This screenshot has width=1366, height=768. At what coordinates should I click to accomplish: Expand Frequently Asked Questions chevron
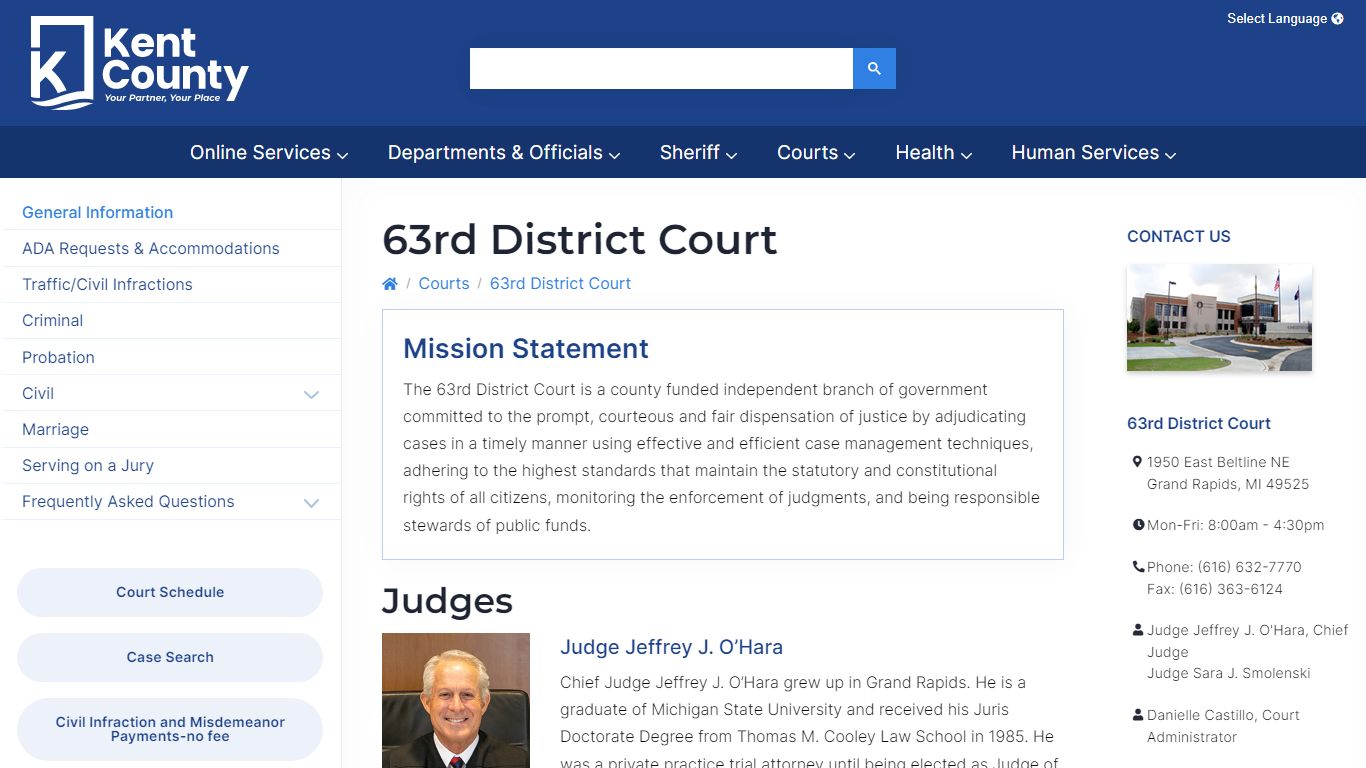tap(311, 502)
